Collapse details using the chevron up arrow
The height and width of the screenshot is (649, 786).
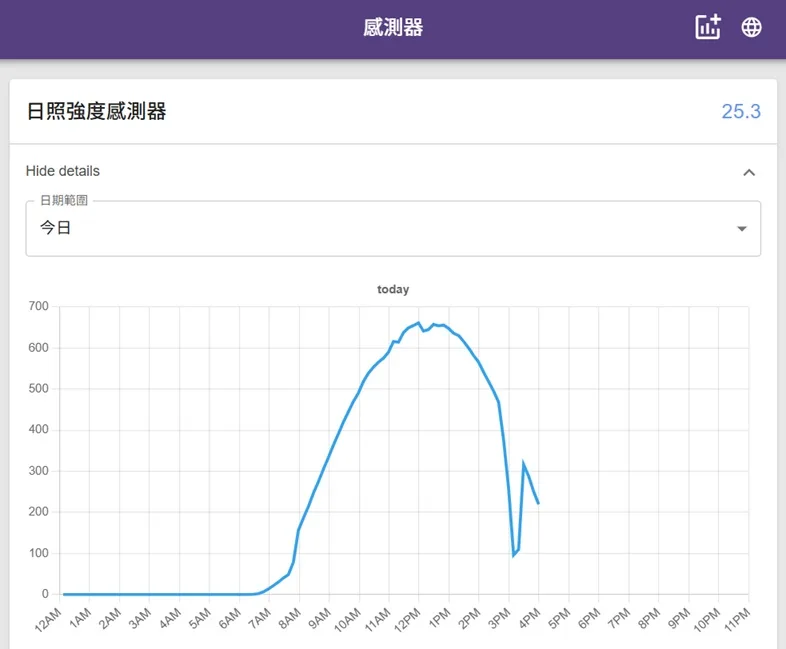point(749,172)
